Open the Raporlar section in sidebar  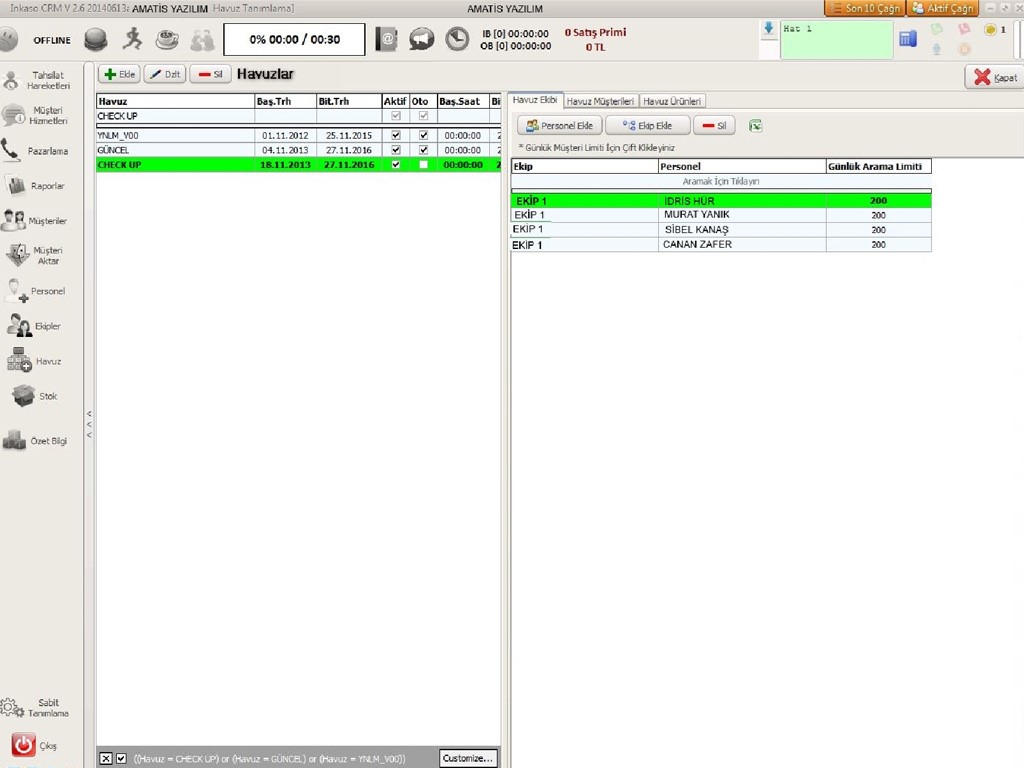pyautogui.click(x=34, y=186)
